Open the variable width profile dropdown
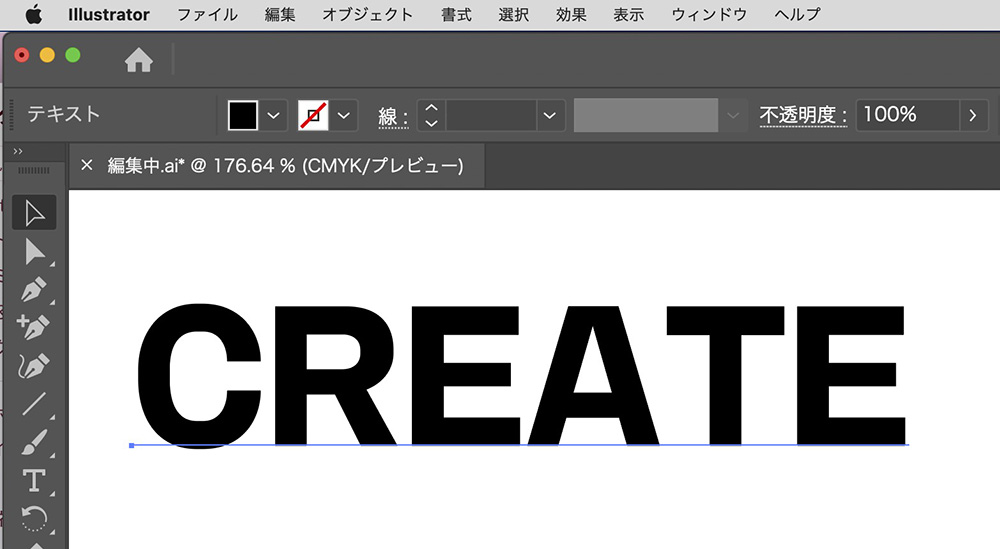The height and width of the screenshot is (549, 1000). coord(733,115)
